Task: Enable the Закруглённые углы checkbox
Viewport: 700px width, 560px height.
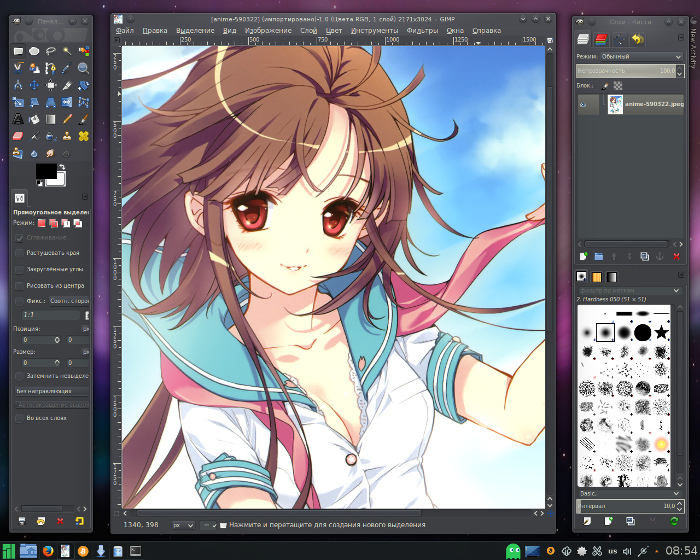Action: tap(19, 270)
